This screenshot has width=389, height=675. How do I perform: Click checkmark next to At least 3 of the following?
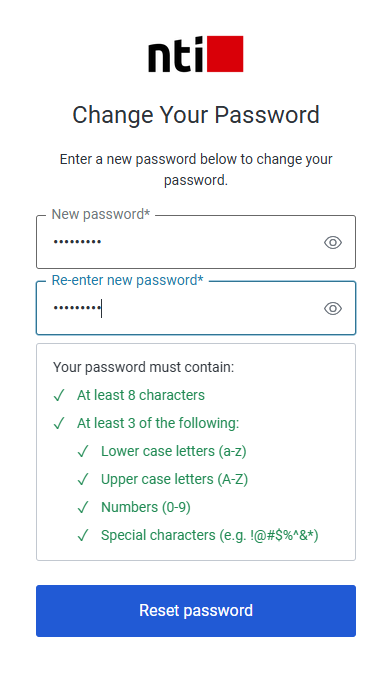tap(59, 423)
